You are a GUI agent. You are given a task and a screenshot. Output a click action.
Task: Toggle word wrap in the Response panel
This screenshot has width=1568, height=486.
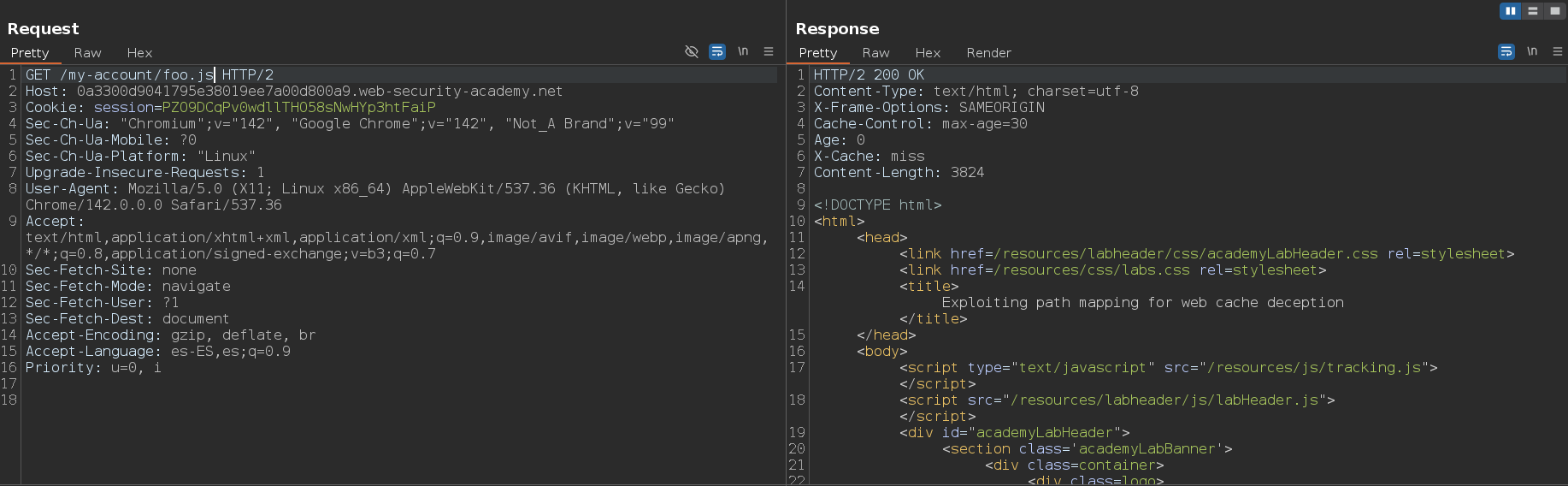click(x=1506, y=52)
